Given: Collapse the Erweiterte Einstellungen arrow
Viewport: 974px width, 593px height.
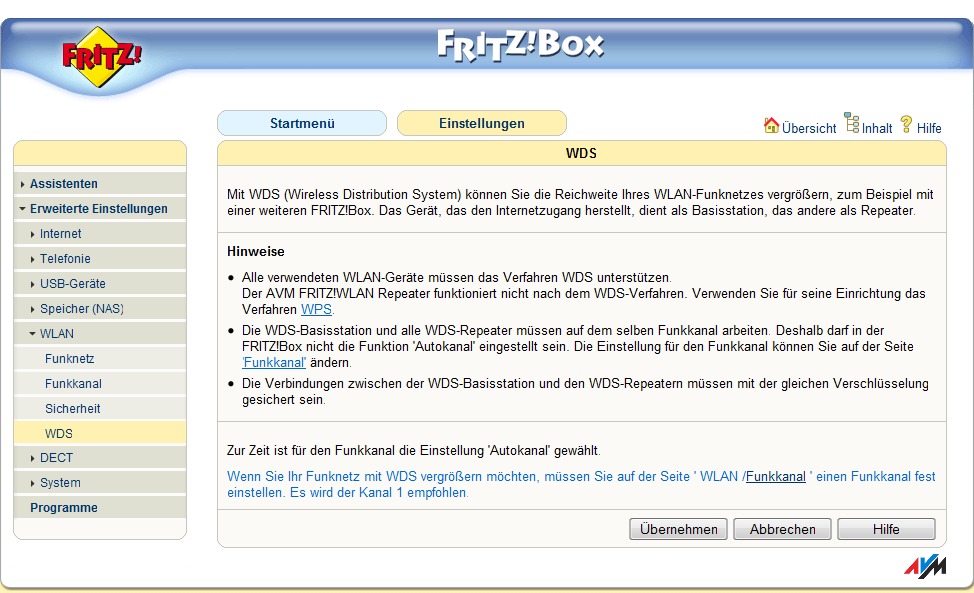Looking at the screenshot, I should (x=22, y=209).
